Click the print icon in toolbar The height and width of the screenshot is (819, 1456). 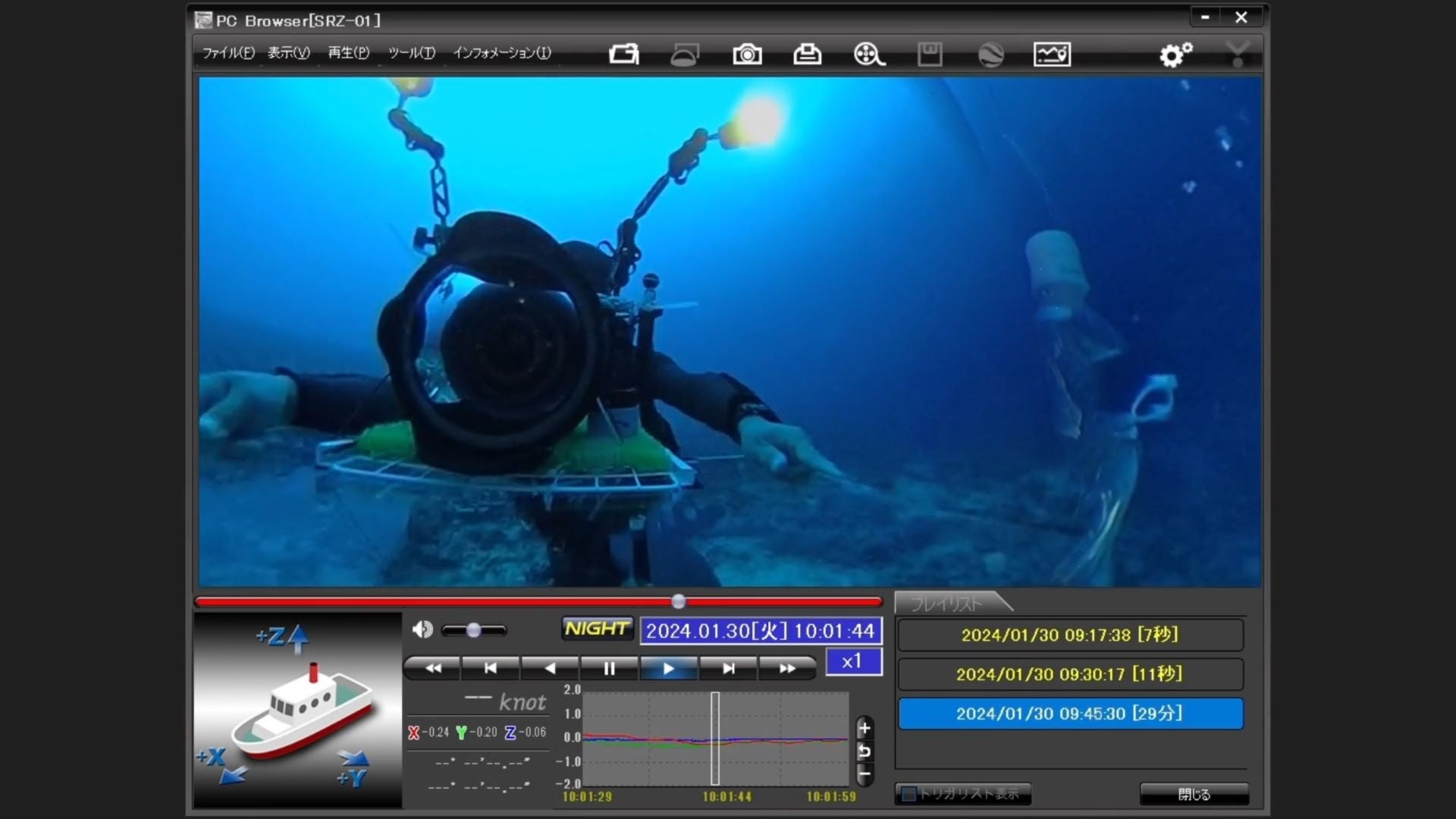point(807,54)
